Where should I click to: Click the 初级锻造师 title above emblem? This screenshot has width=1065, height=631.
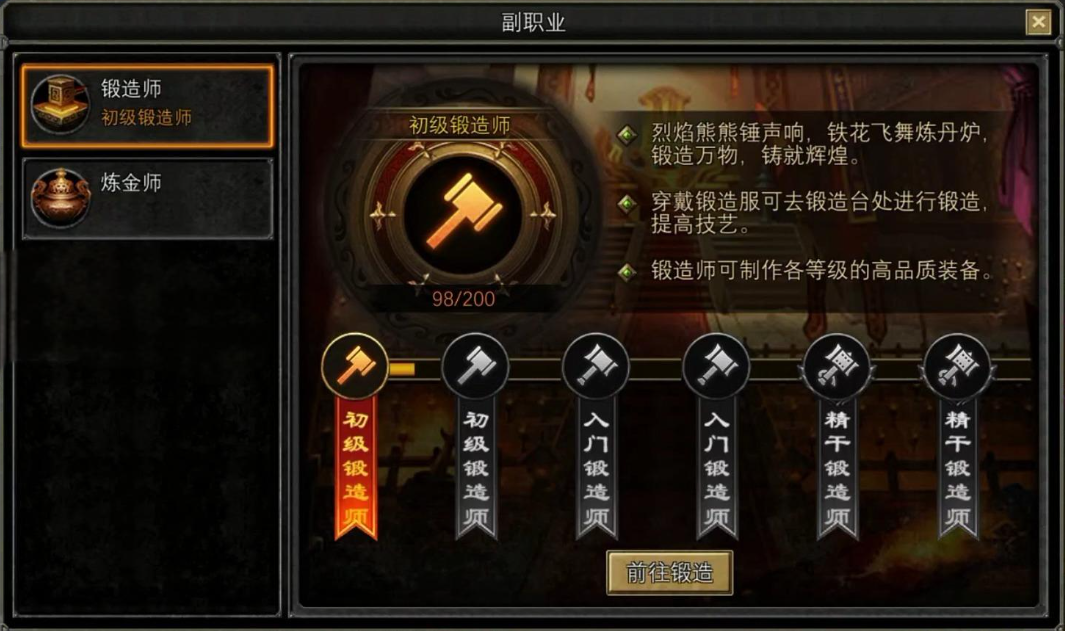click(459, 125)
